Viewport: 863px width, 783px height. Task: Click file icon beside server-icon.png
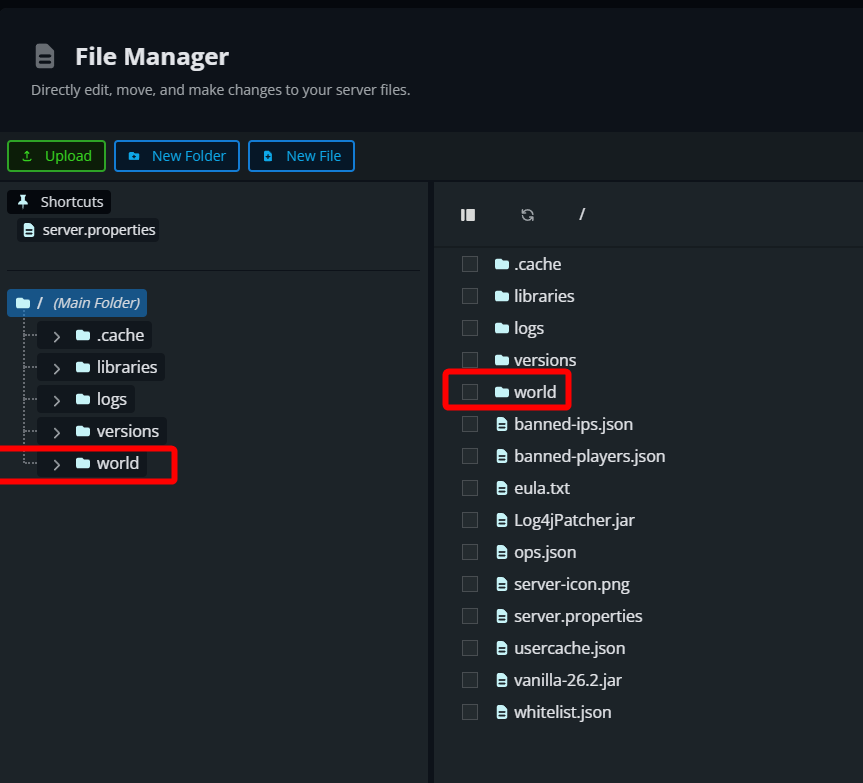pyautogui.click(x=501, y=584)
